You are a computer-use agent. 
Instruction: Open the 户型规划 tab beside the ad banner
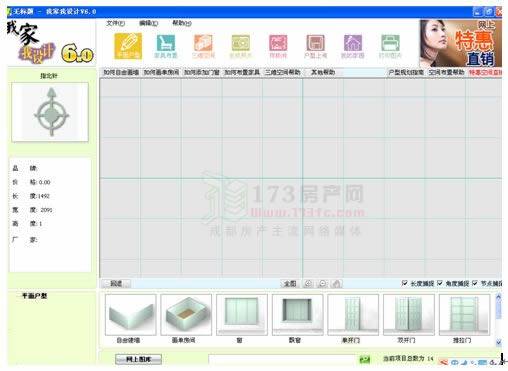pyautogui.click(x=406, y=72)
